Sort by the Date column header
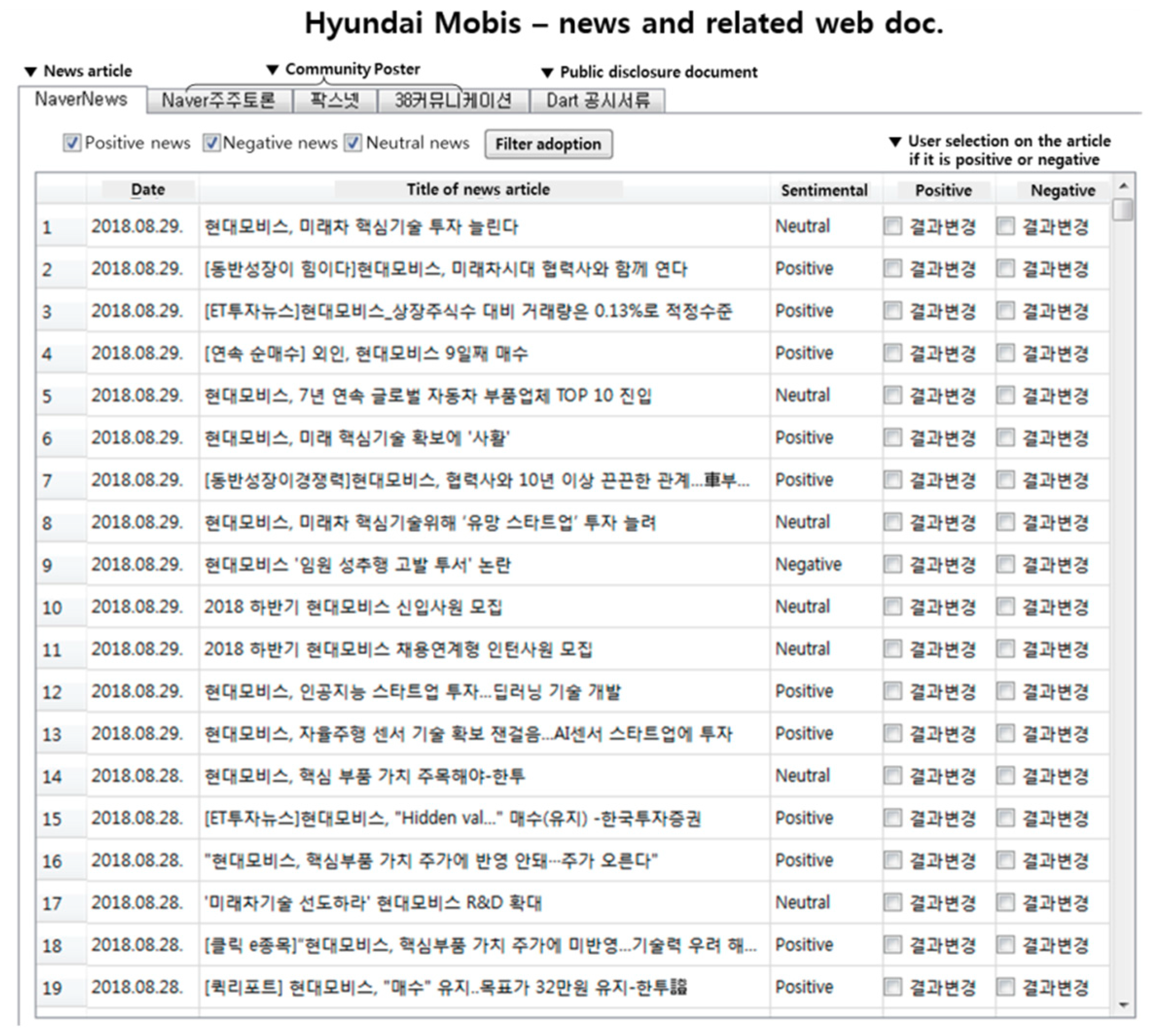1152x1036 pixels. click(x=147, y=190)
